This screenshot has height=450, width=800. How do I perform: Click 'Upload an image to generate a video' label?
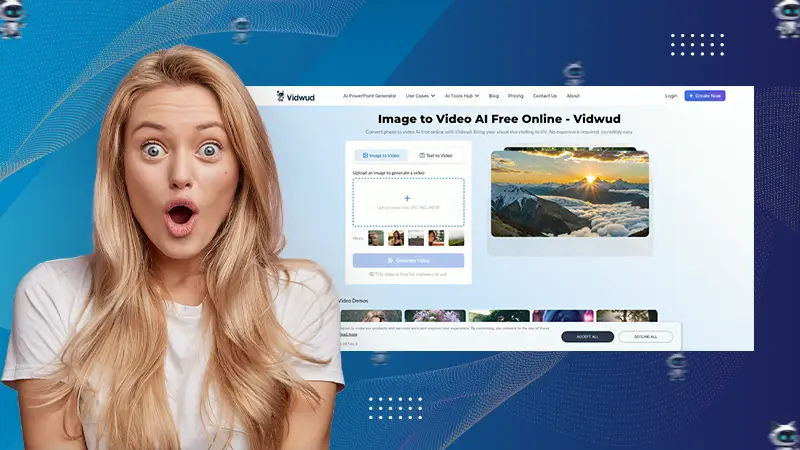[388, 173]
